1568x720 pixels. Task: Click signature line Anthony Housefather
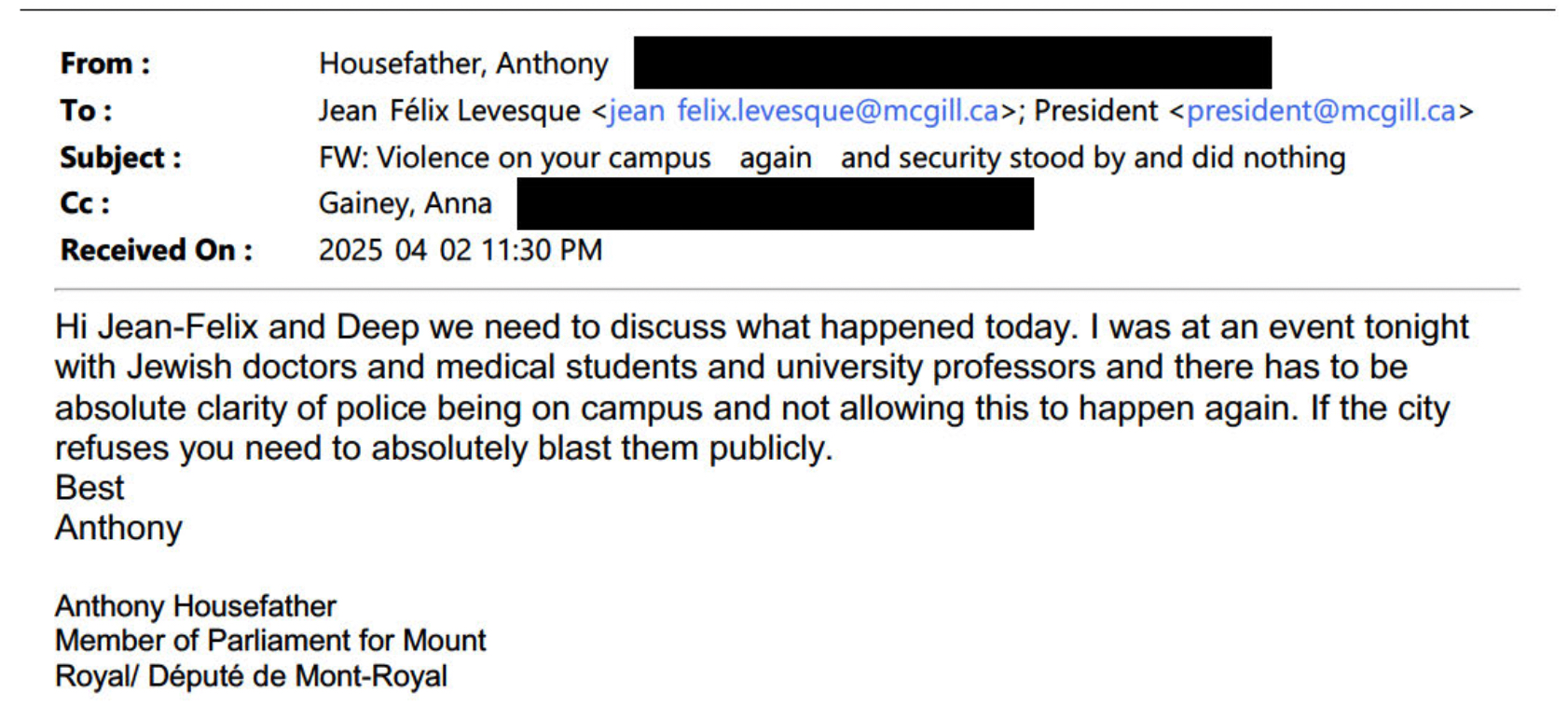[195, 606]
